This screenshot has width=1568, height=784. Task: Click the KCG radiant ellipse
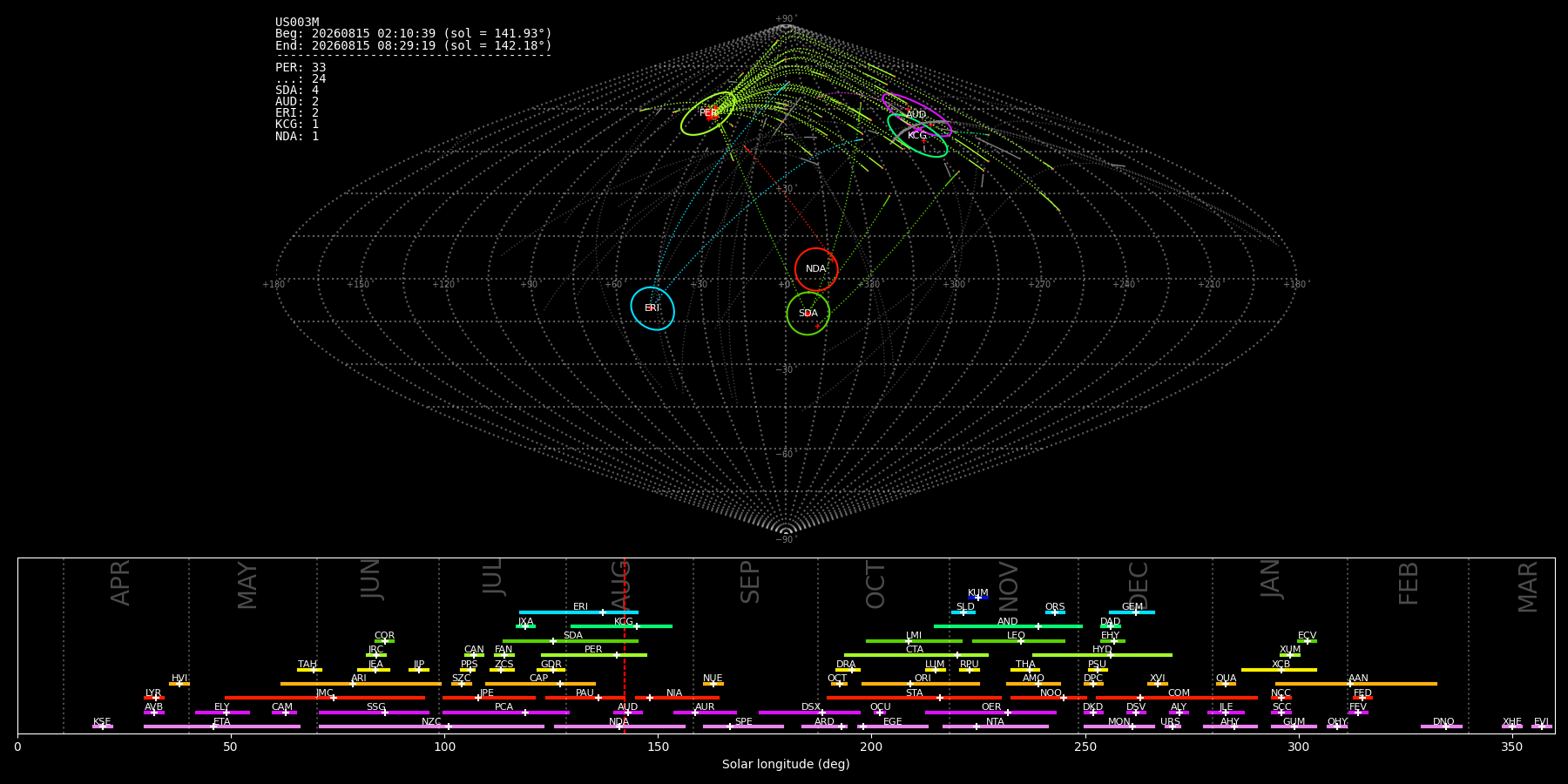(x=917, y=135)
